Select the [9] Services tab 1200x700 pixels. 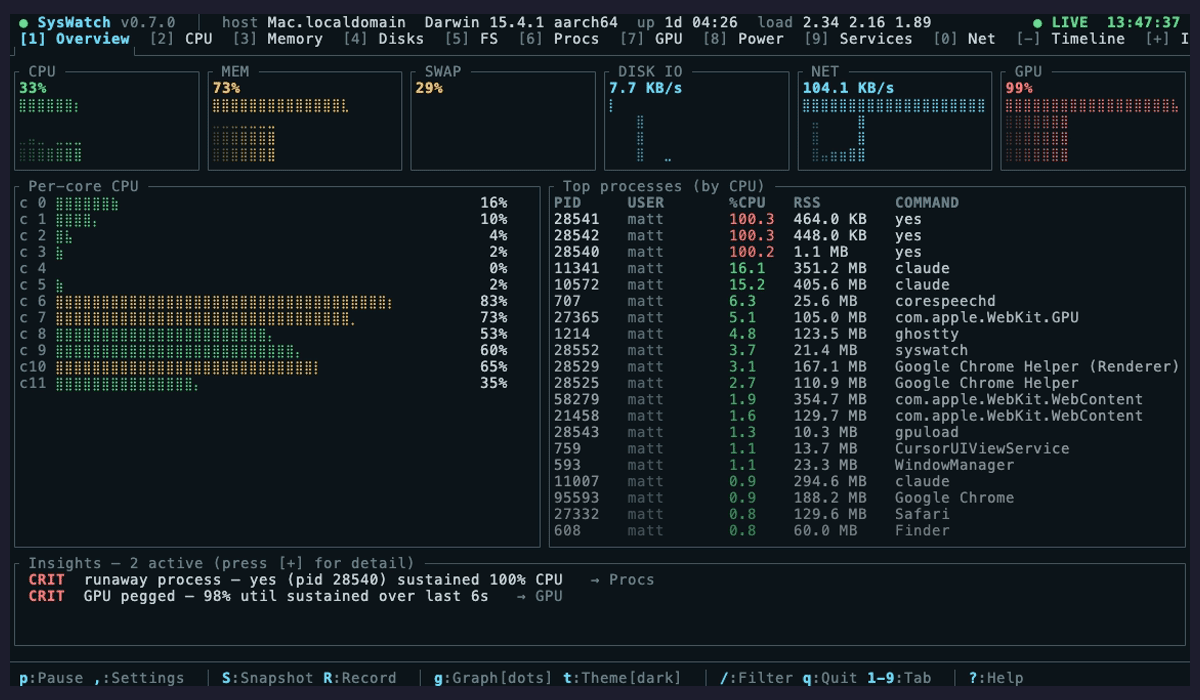(858, 39)
